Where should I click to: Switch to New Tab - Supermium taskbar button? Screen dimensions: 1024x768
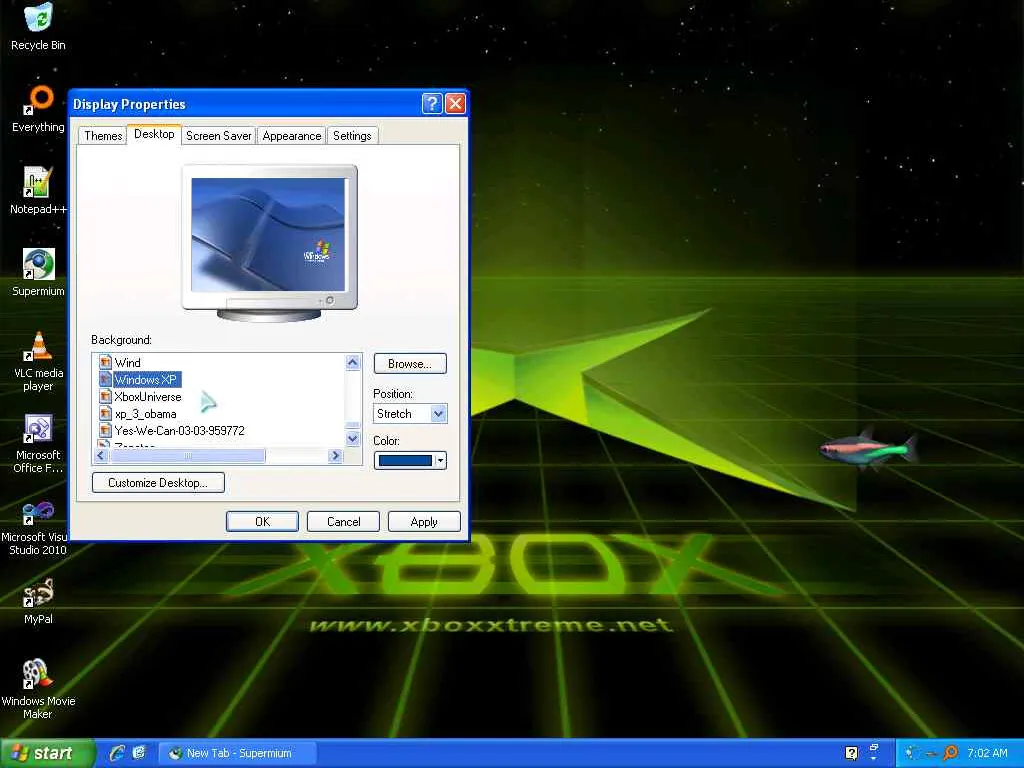(x=237, y=753)
